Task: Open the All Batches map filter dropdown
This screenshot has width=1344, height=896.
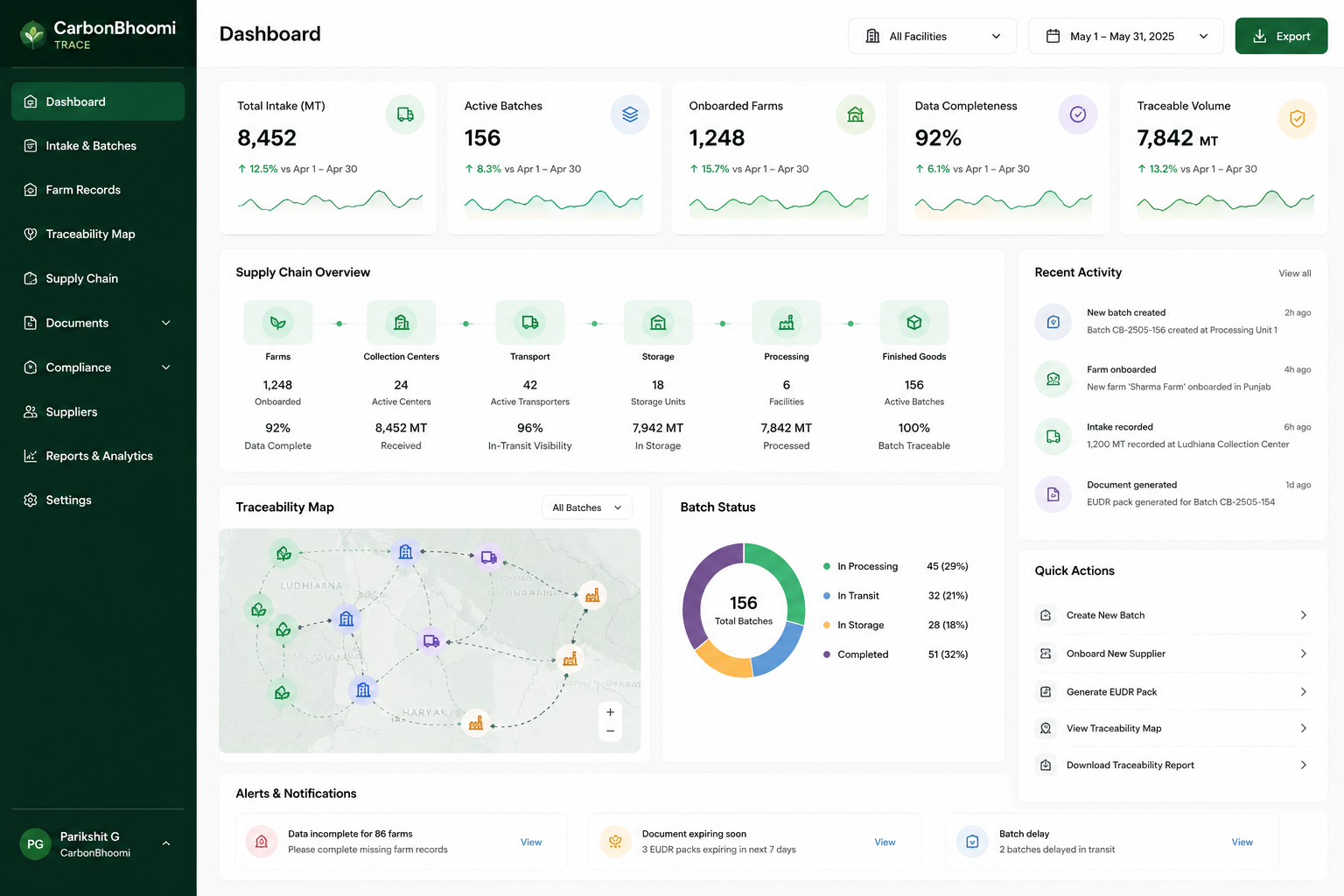Action: click(x=587, y=507)
